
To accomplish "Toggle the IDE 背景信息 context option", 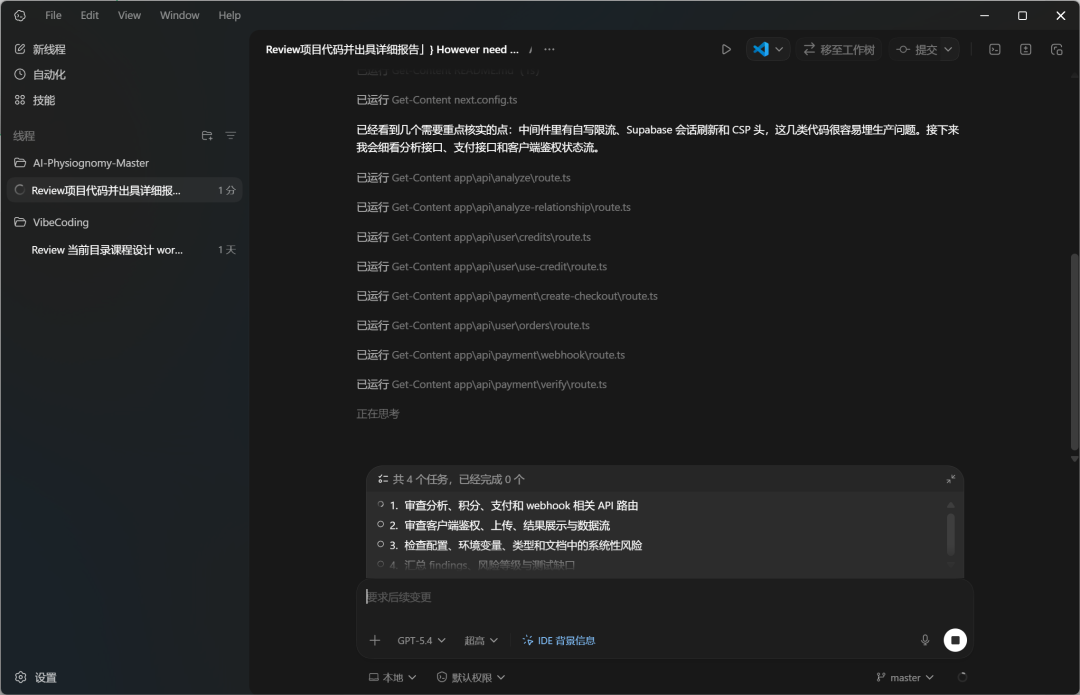I will coord(558,640).
